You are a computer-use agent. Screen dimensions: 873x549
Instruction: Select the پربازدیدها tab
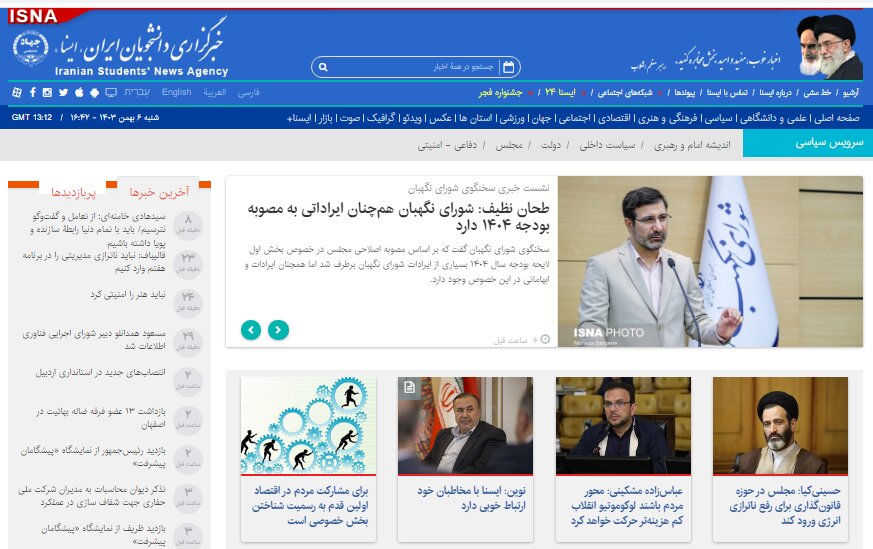[x=73, y=192]
